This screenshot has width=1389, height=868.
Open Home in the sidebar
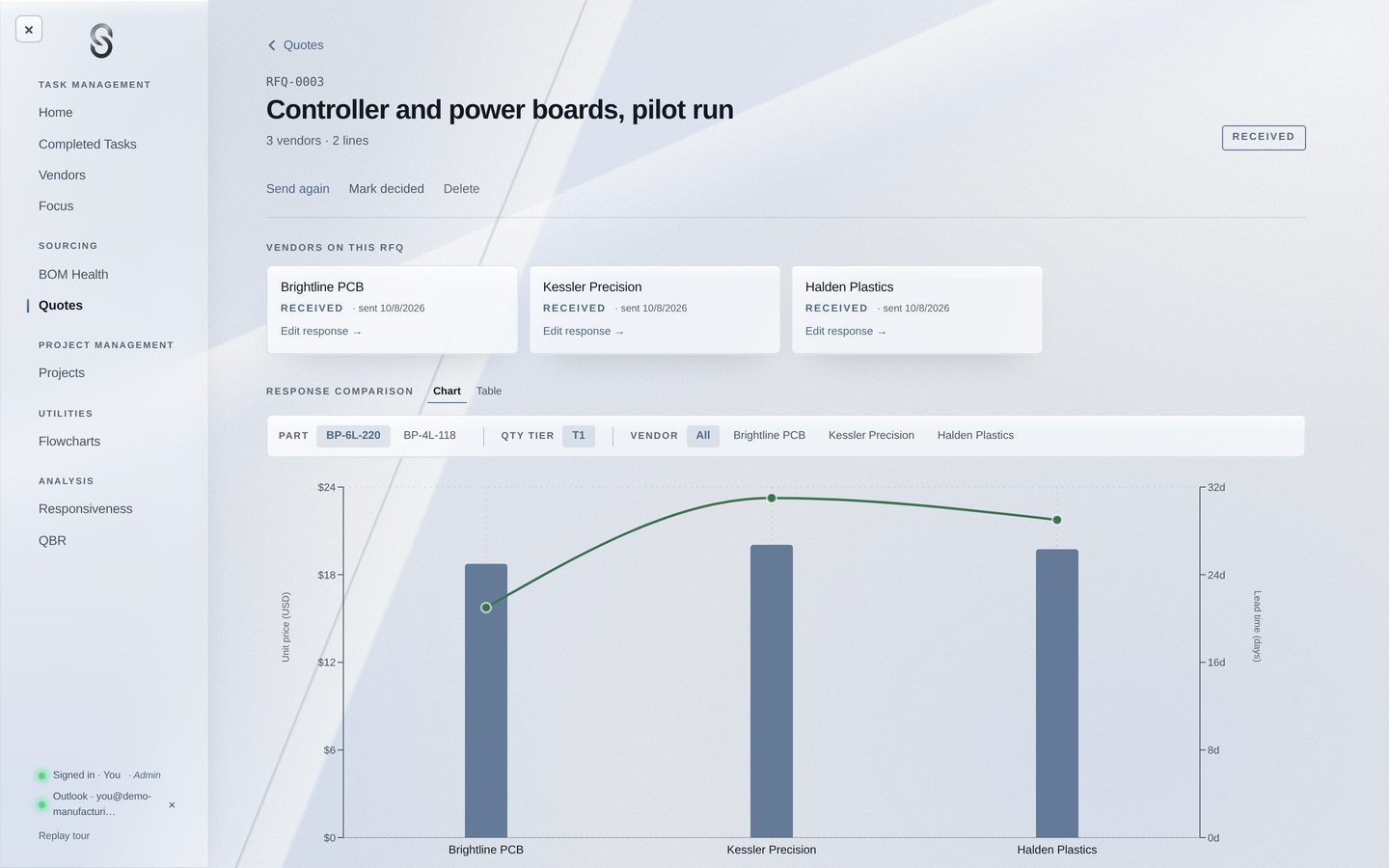coord(56,113)
